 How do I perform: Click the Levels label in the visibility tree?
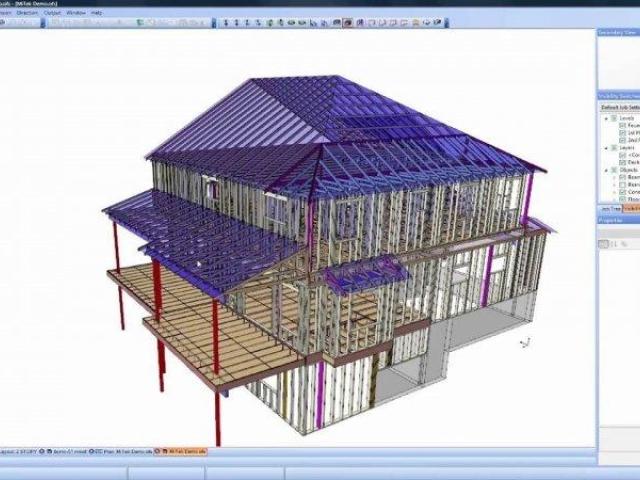(x=627, y=118)
